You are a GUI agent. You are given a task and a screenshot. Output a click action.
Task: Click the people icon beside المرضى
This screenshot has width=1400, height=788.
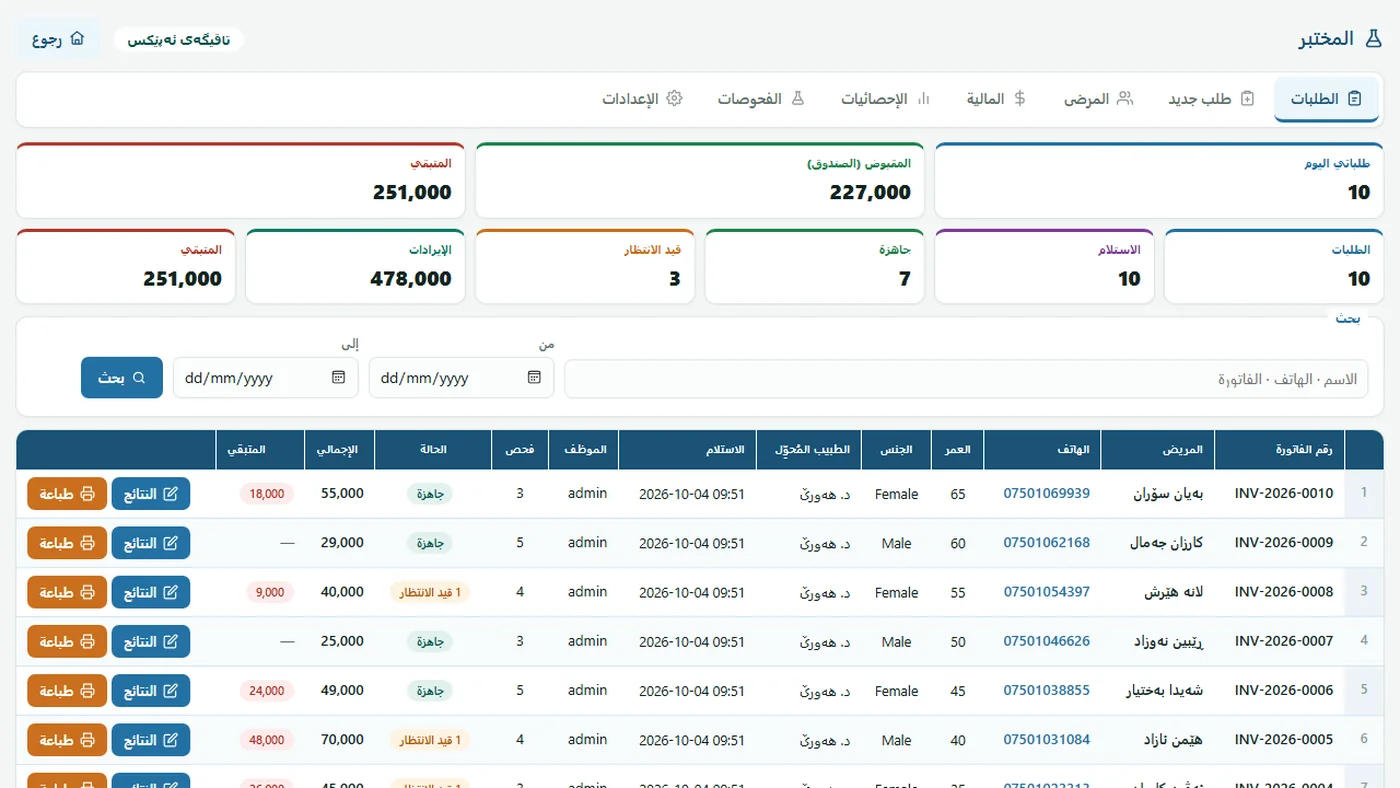coord(1125,99)
